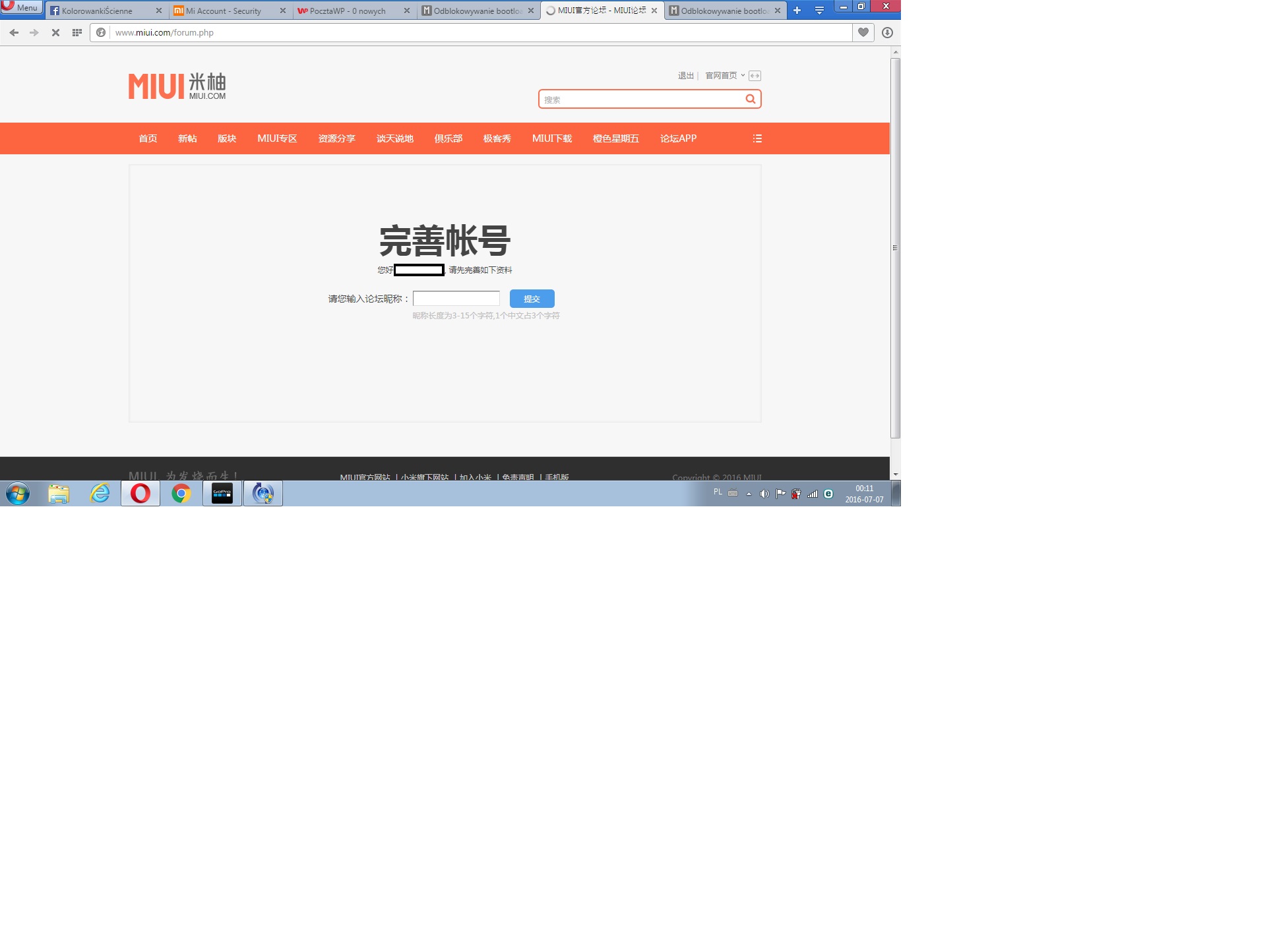This screenshot has height=952, width=1269.
Task: Open the downloads icon in browser toolbar
Action: tap(887, 32)
